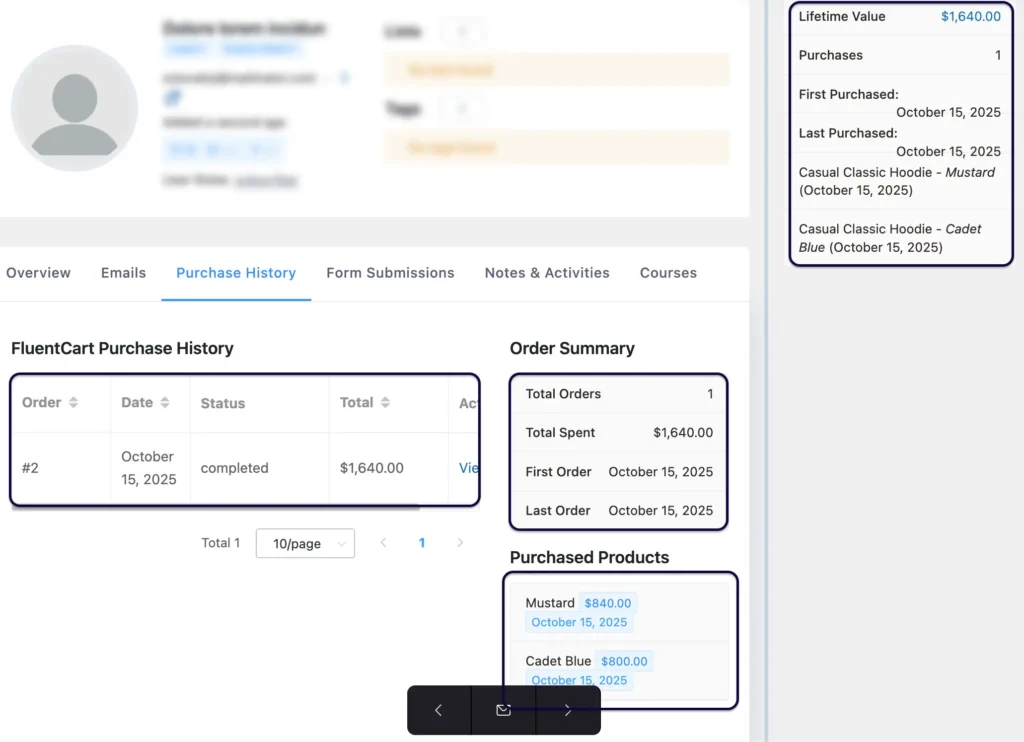Open the Notes & Activities tab
1024x742 pixels.
point(547,272)
